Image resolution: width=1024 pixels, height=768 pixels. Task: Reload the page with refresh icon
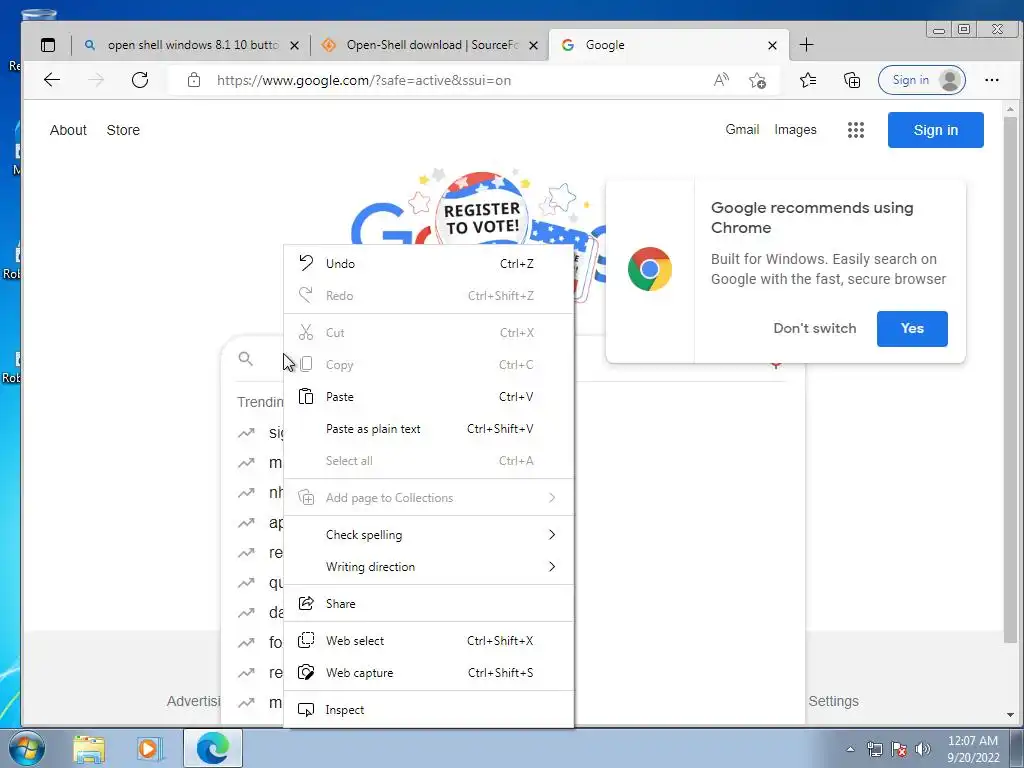[140, 80]
